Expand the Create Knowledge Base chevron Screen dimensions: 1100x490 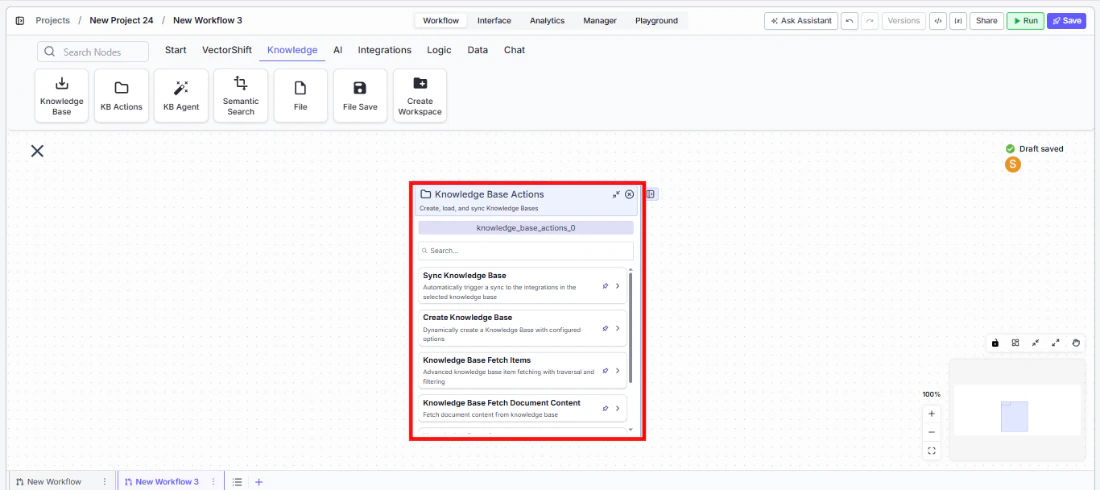[617, 328]
